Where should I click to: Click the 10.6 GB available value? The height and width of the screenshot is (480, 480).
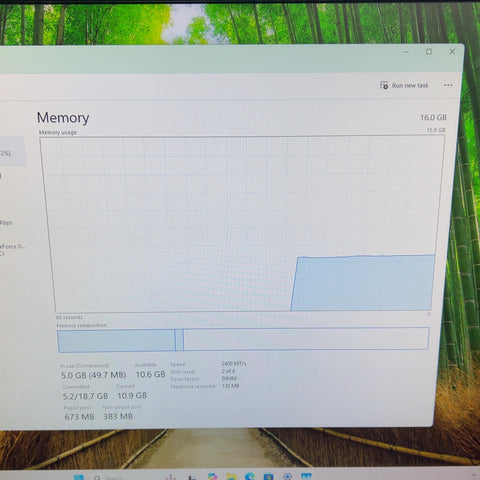click(x=150, y=374)
